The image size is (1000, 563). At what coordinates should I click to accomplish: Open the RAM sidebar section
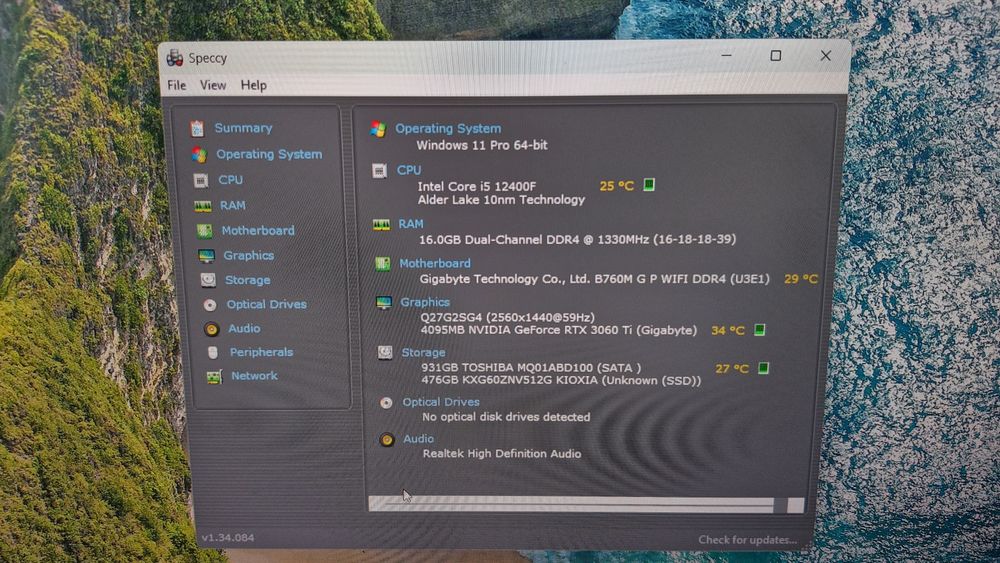pos(233,205)
